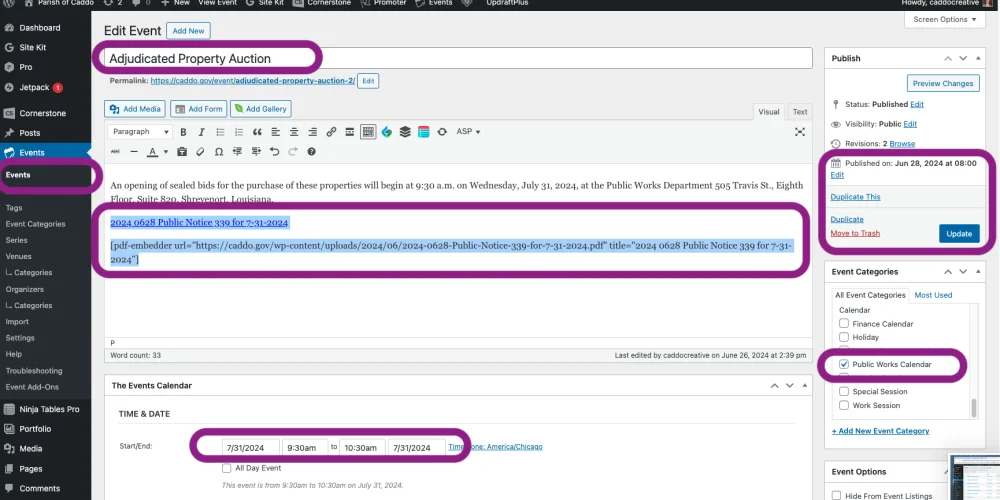Open the ASP shortcode dropdown
Viewport: 1000px width, 500px height.
pos(468,132)
